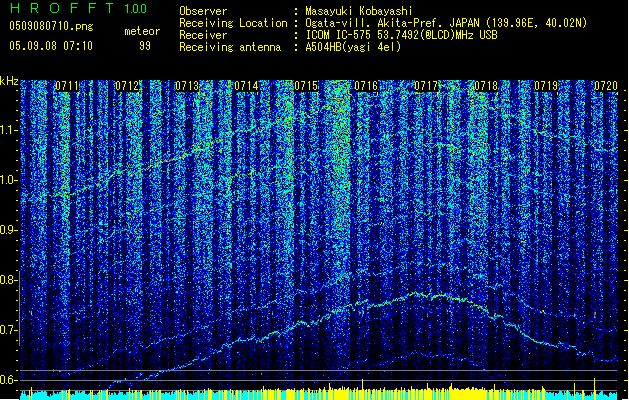Screen dimensions: 629x400
Task: Click the kHz axis unit label
Action: coord(9,80)
